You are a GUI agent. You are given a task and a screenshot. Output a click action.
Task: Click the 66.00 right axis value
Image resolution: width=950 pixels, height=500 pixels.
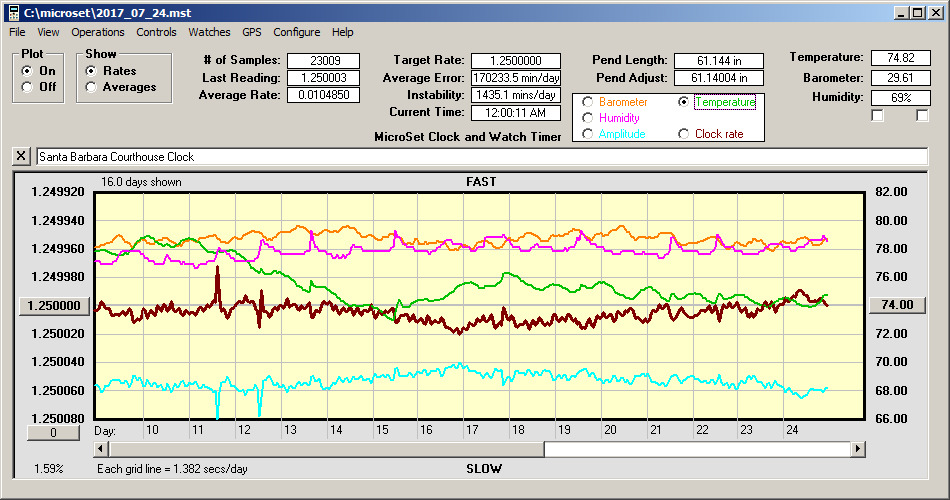[891, 418]
